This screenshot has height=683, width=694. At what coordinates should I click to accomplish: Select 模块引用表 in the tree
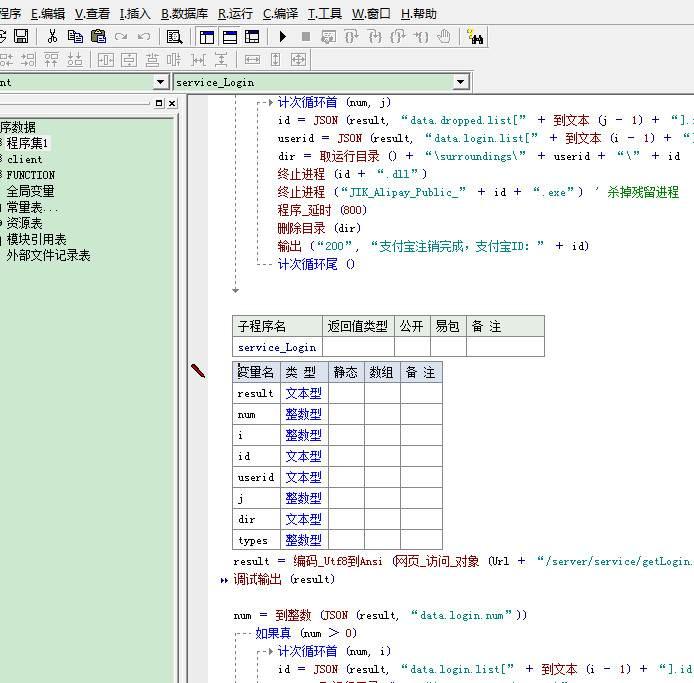(x=36, y=239)
